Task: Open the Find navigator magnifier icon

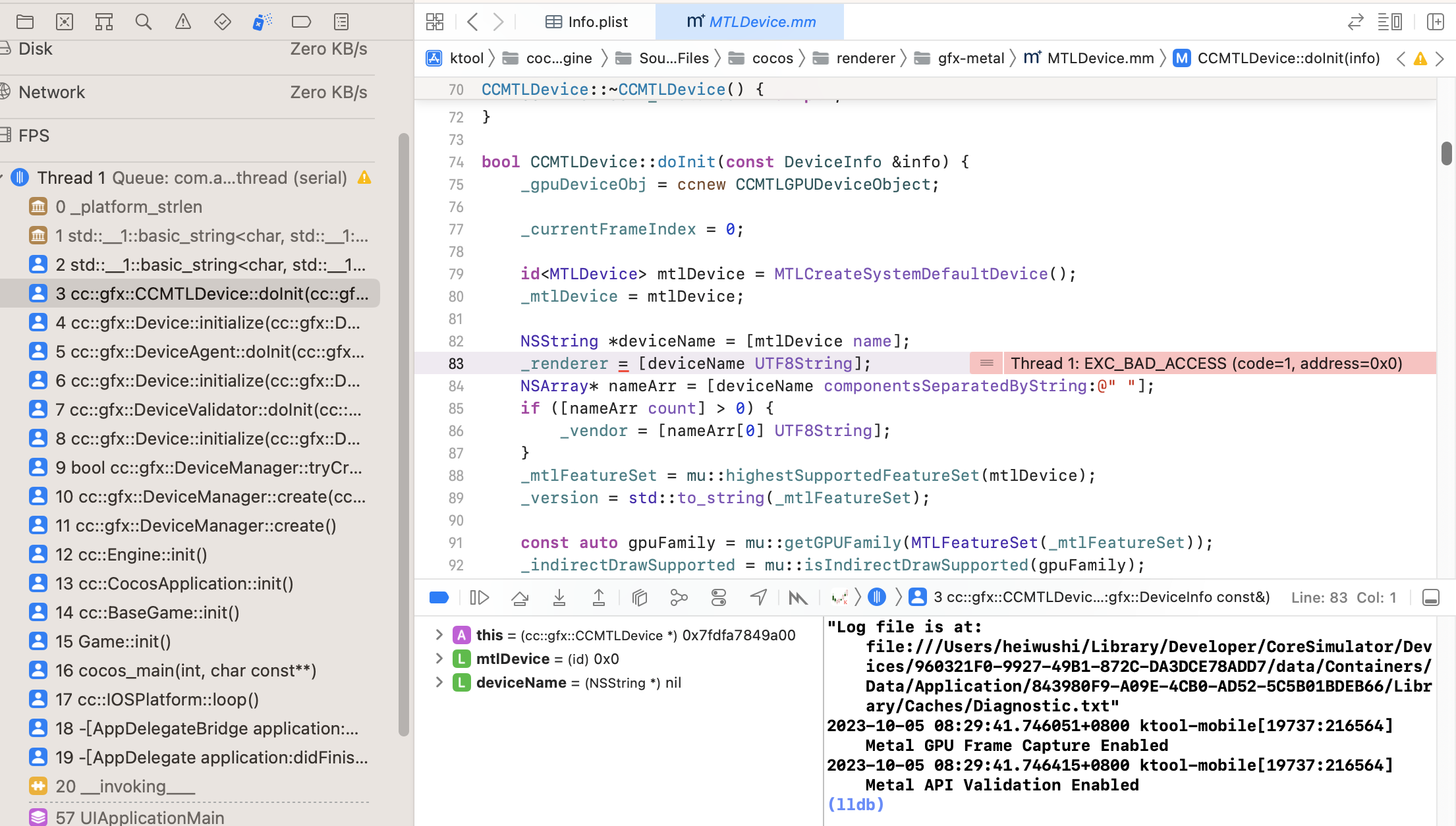Action: point(143,22)
